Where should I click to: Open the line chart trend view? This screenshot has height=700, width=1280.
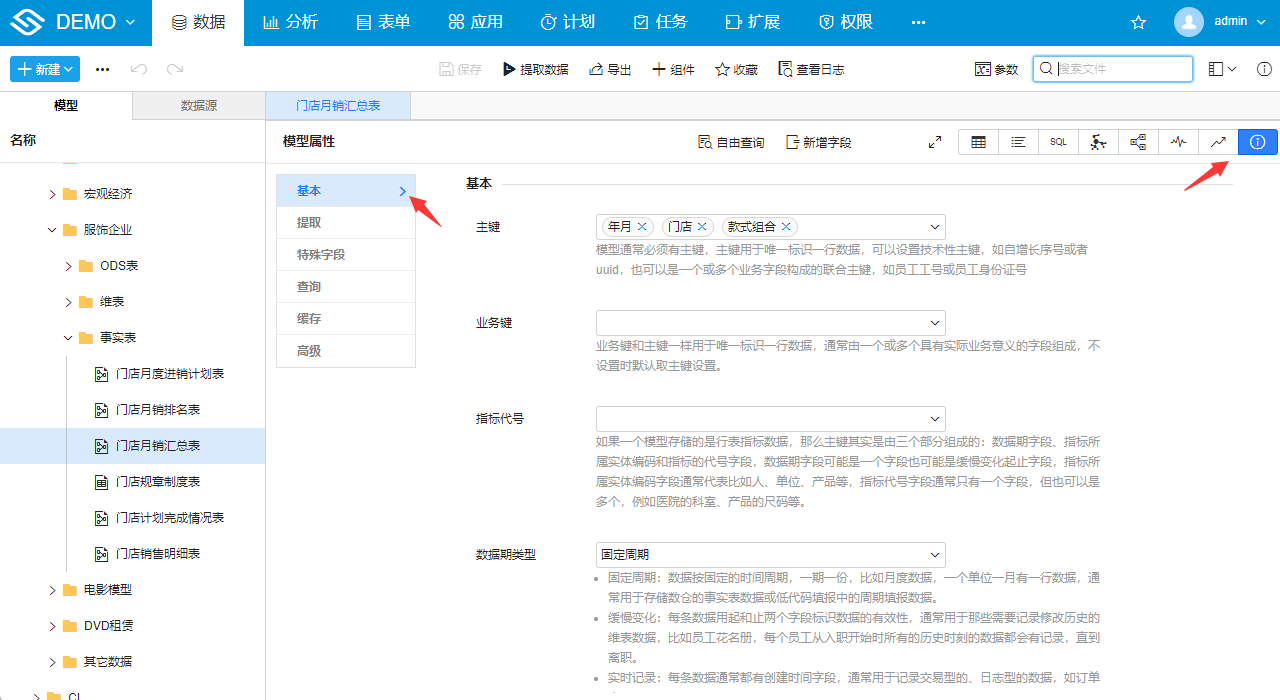click(x=1218, y=143)
